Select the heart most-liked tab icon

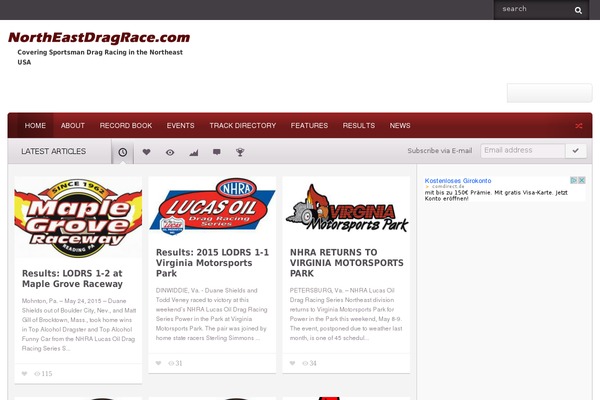coord(146,152)
